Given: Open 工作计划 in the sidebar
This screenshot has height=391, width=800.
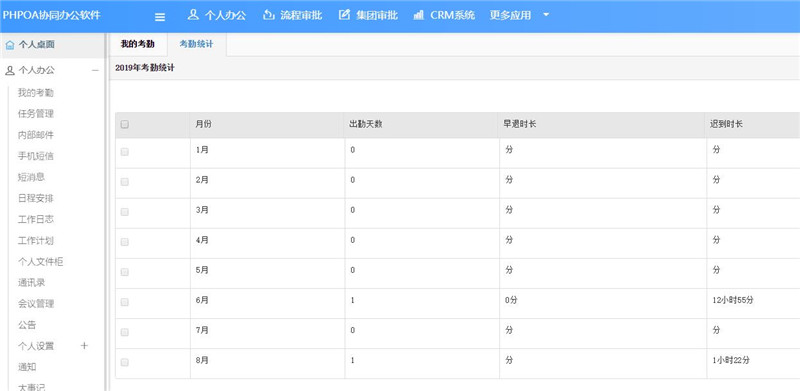Looking at the screenshot, I should click(36, 240).
